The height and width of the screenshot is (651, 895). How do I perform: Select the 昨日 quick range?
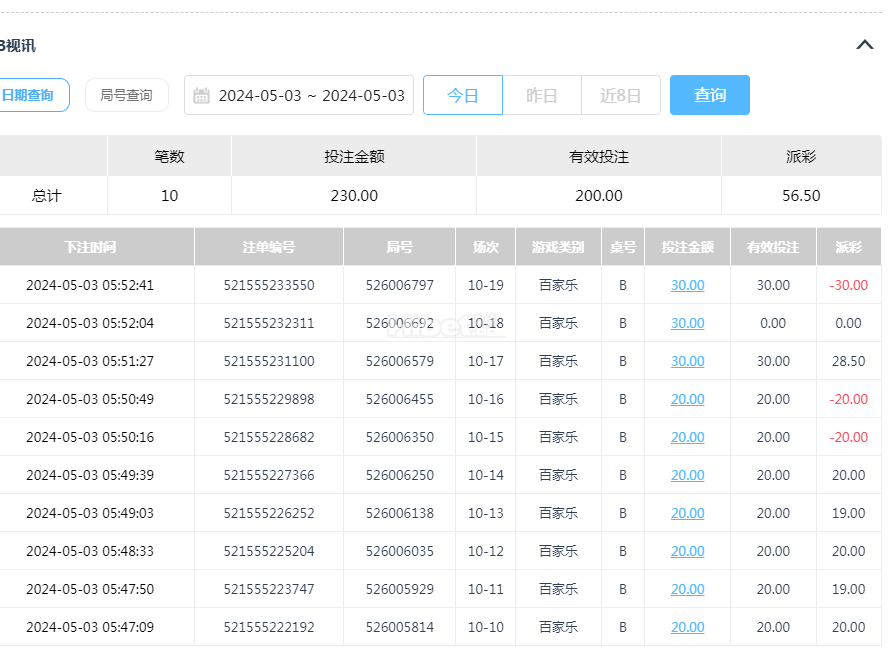(542, 95)
